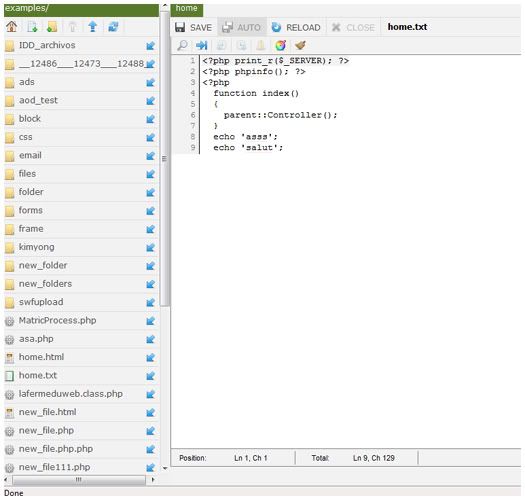Screen dimensions: 525x500
Task: Click the action arrow beside asa.php
Action: [x=151, y=339]
